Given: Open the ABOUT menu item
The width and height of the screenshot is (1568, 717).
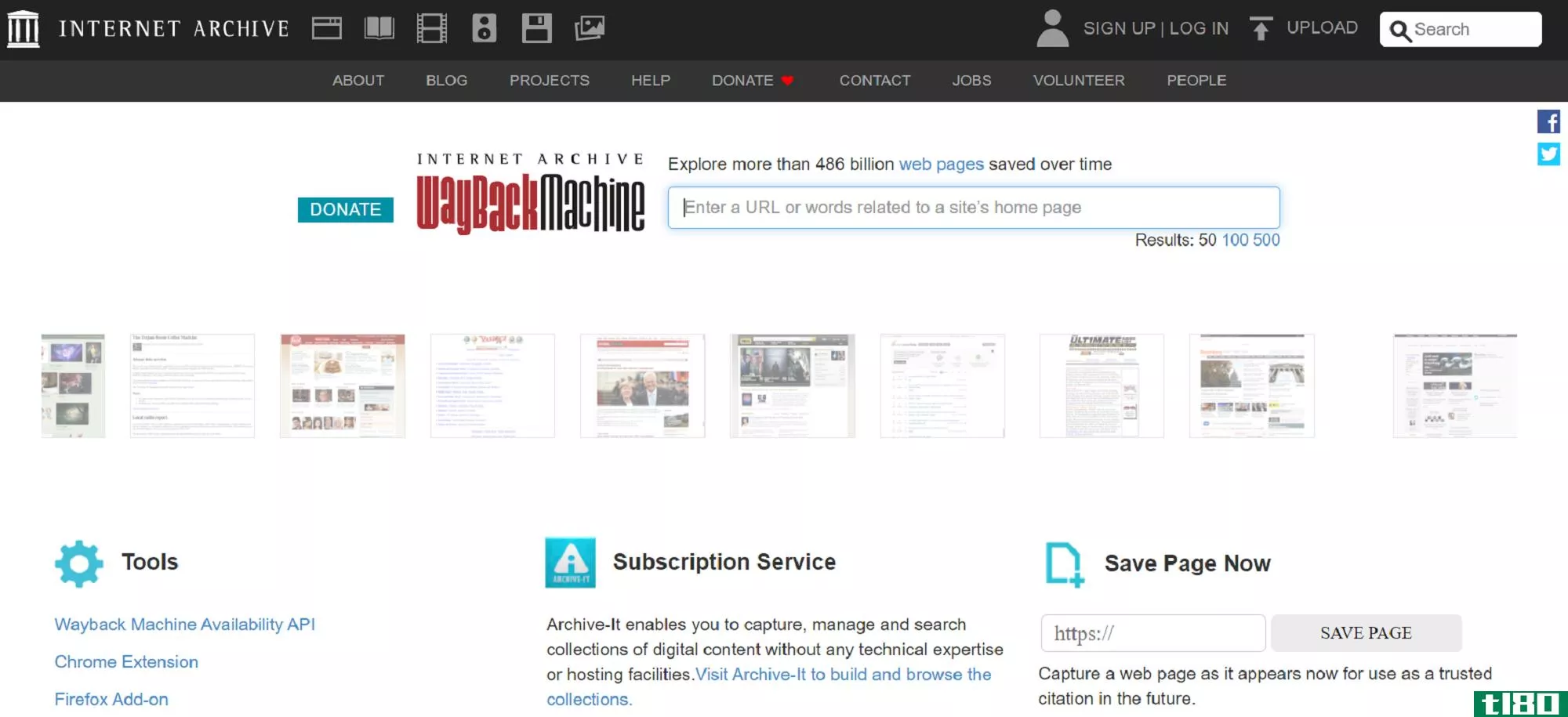Looking at the screenshot, I should coord(358,81).
